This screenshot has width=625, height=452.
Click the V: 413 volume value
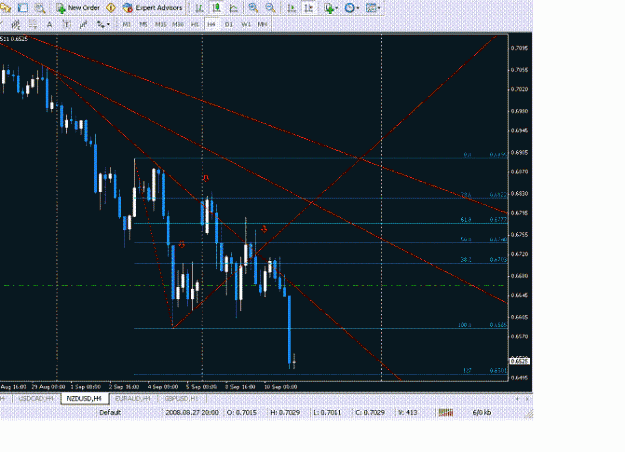(x=408, y=413)
